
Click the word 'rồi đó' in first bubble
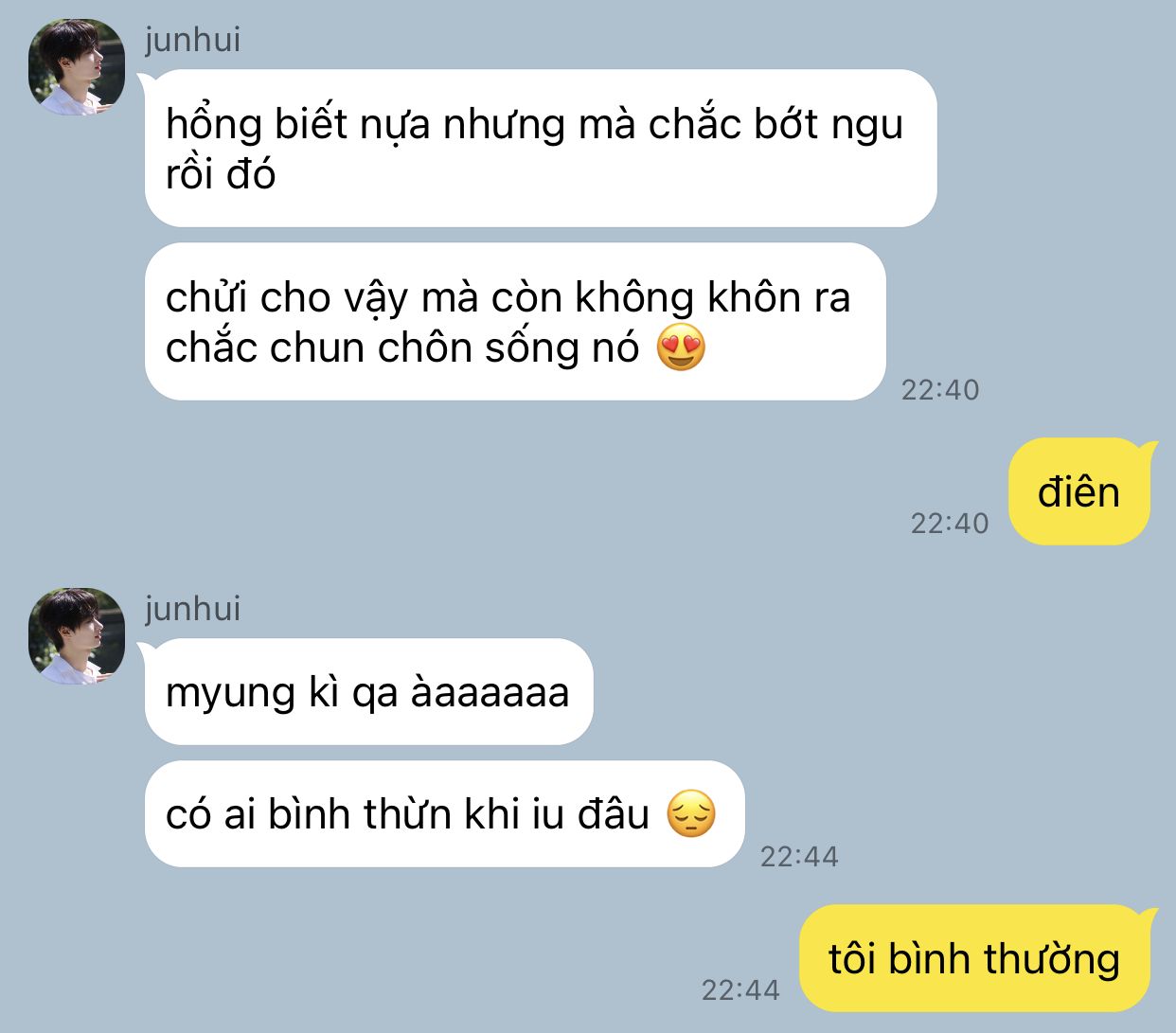click(221, 174)
